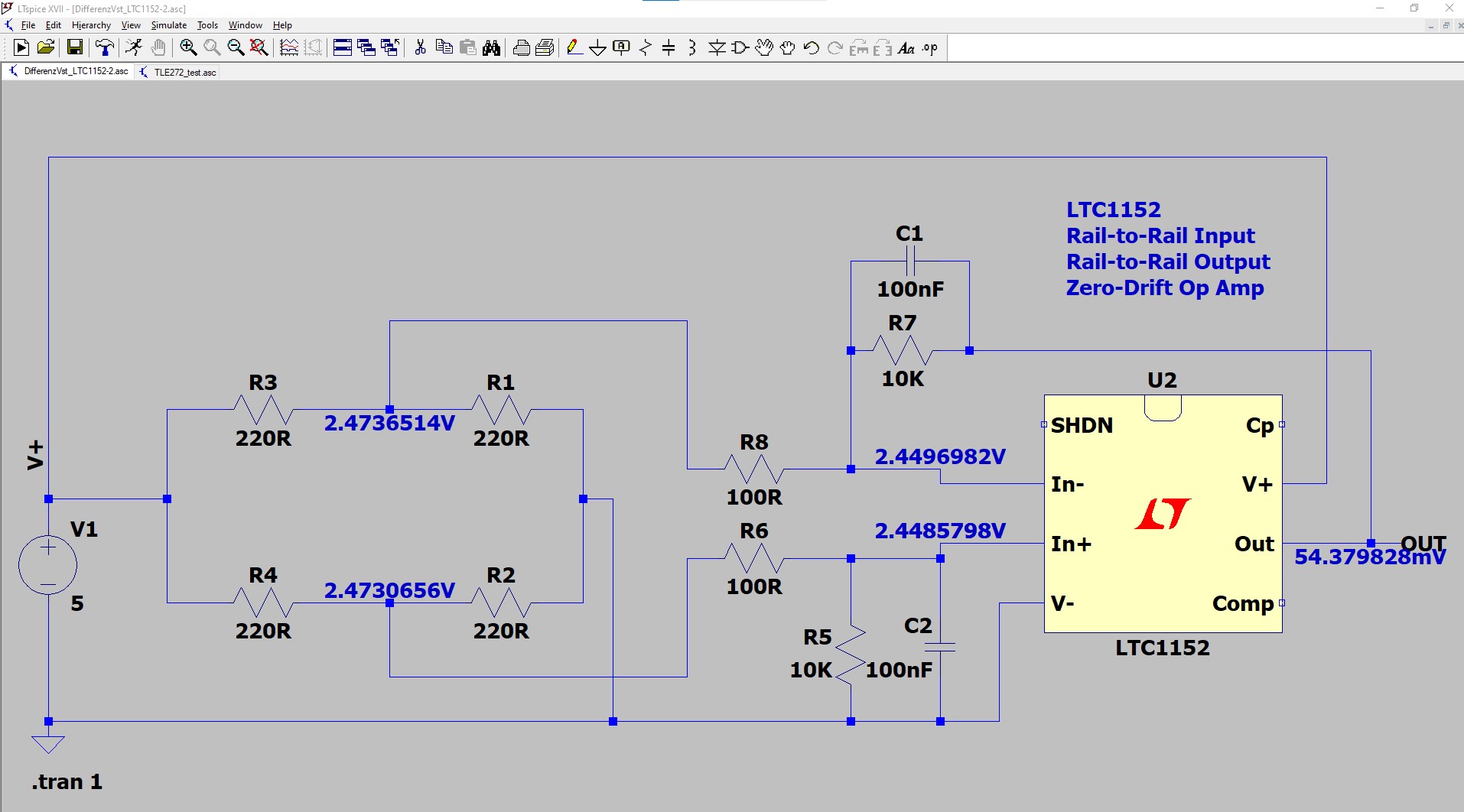Create a new schematic via toolbar icon
Screen dimensions: 1464x812
(x=21, y=48)
